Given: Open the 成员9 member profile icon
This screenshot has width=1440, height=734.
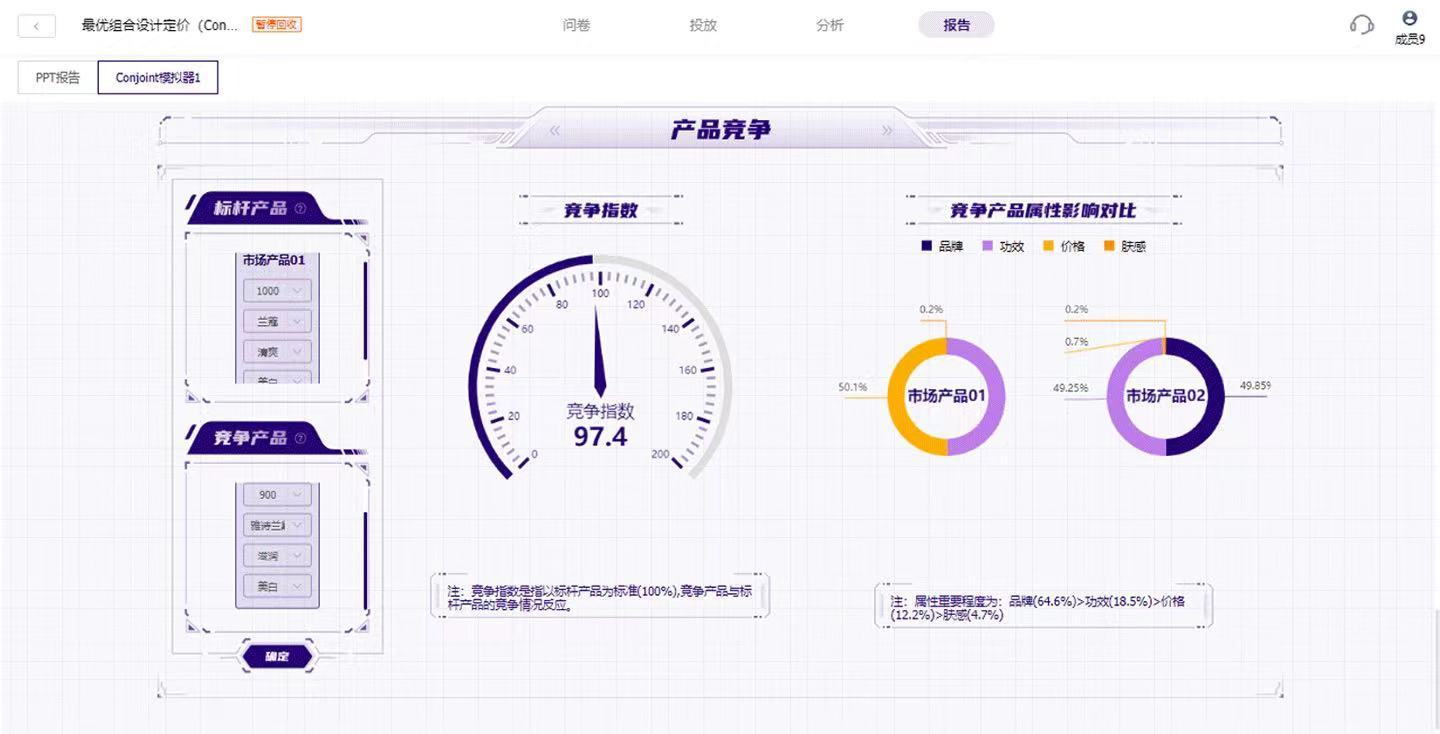Looking at the screenshot, I should pyautogui.click(x=1410, y=18).
